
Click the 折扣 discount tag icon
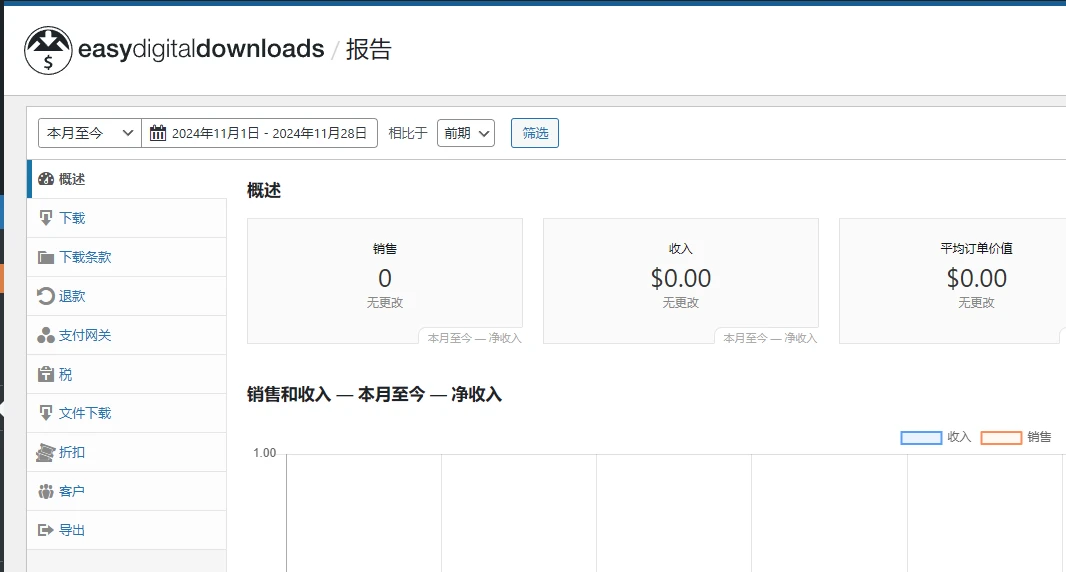[46, 452]
